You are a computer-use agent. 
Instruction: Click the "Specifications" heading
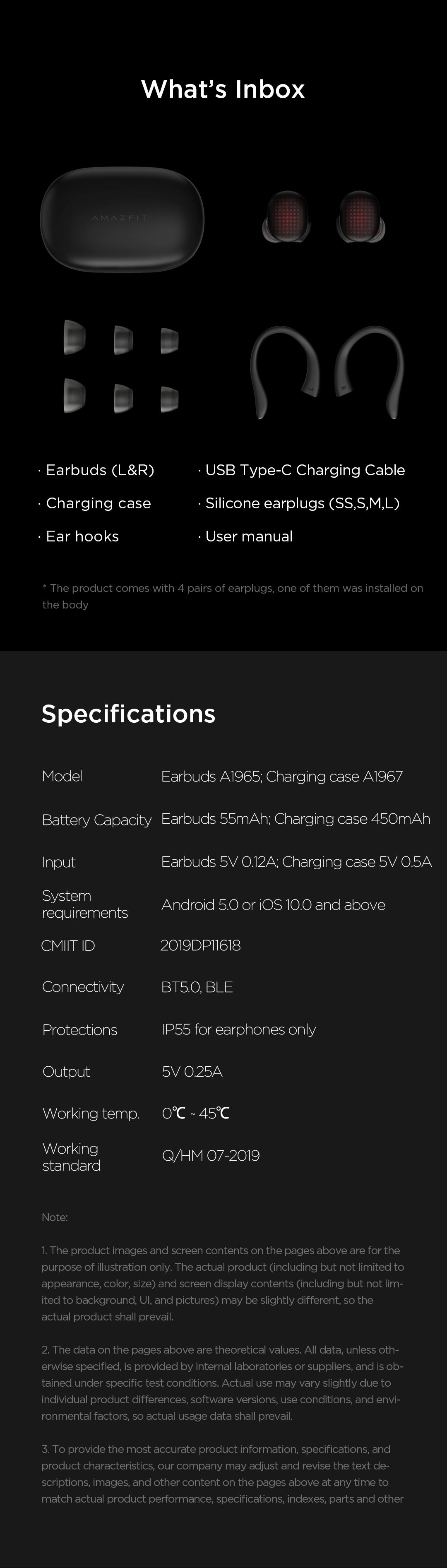pos(128,713)
